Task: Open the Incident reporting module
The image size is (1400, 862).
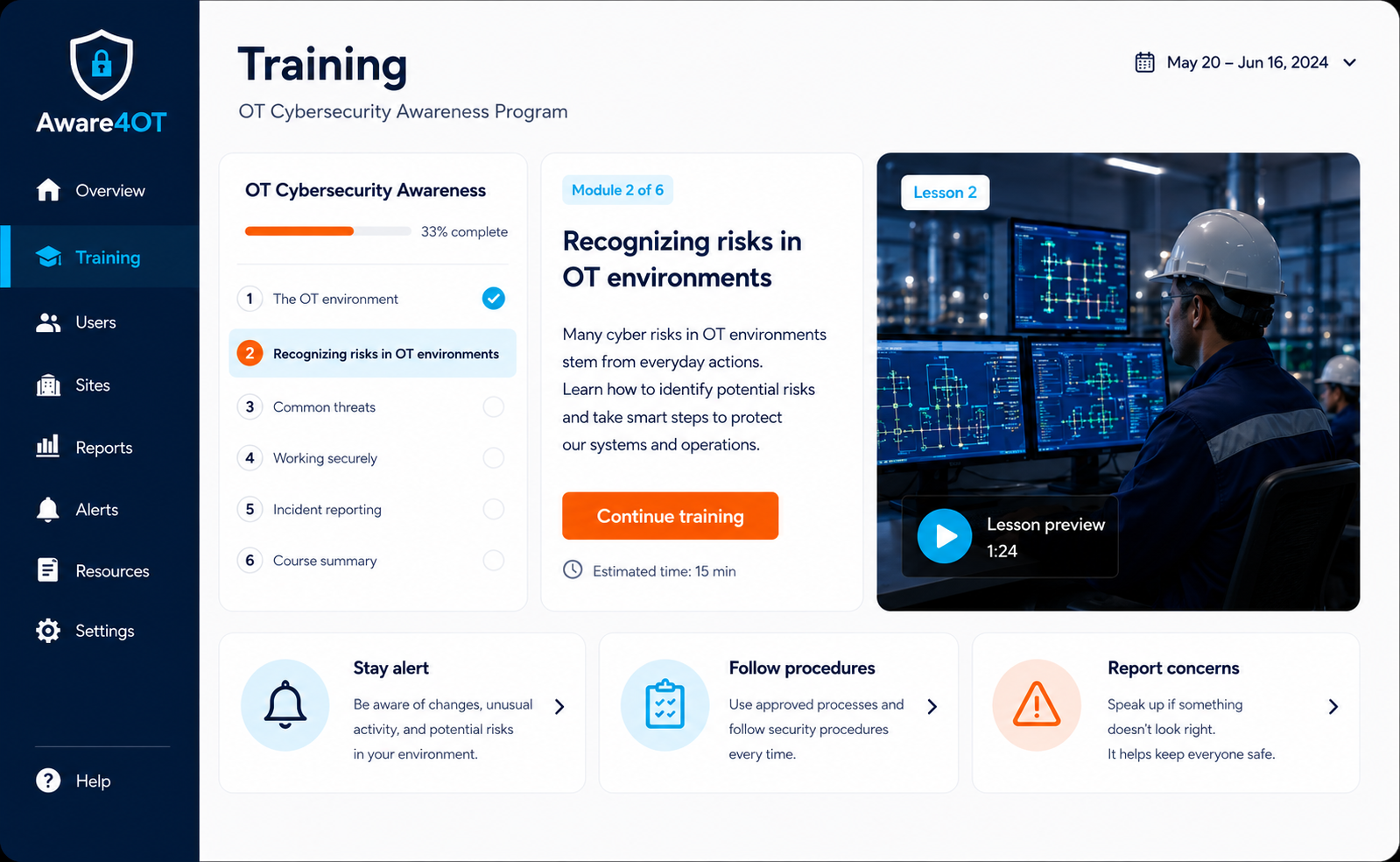Action: pos(372,509)
